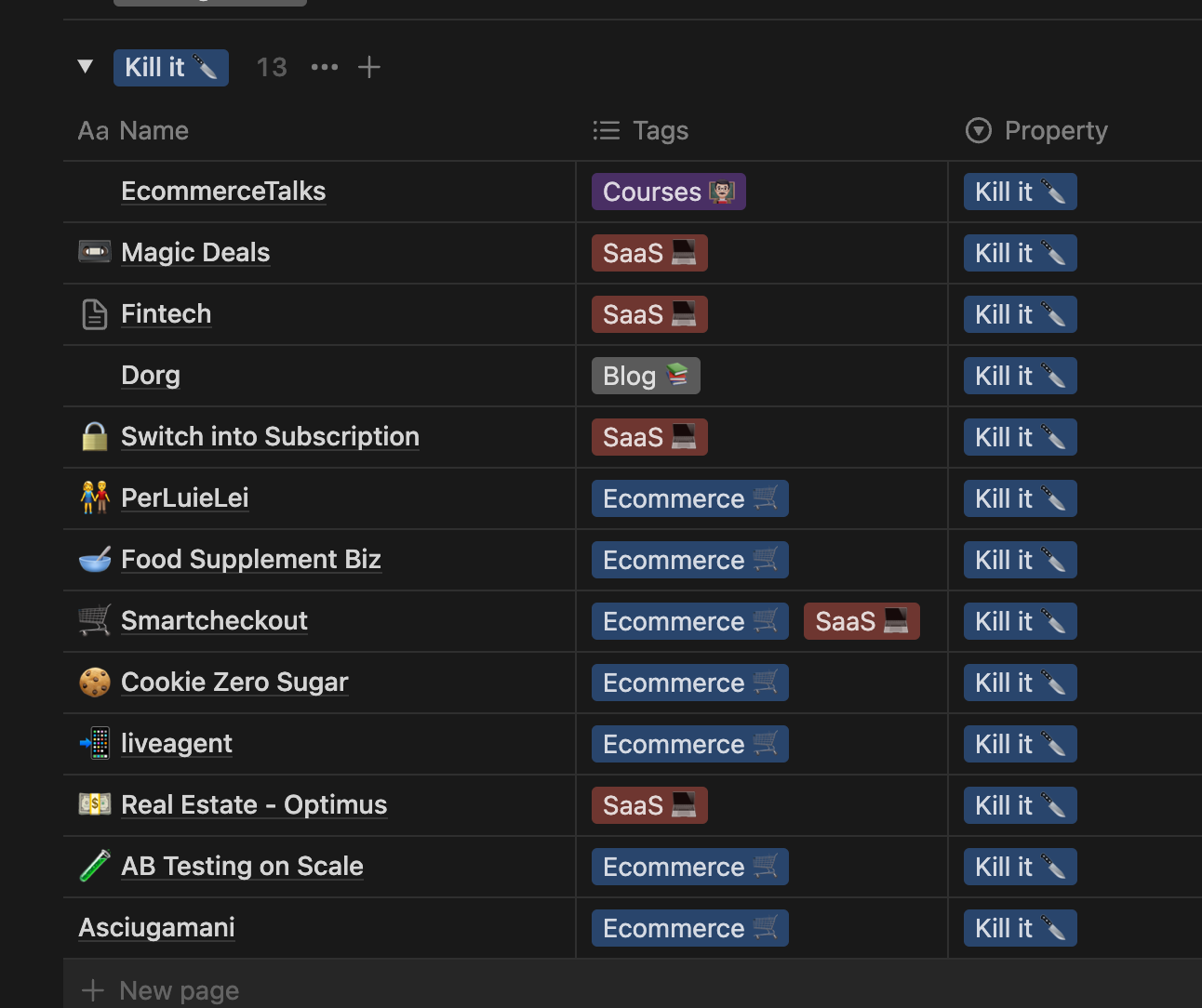Open the Tags column header
The width and height of the screenshot is (1202, 1008).
pyautogui.click(x=640, y=130)
